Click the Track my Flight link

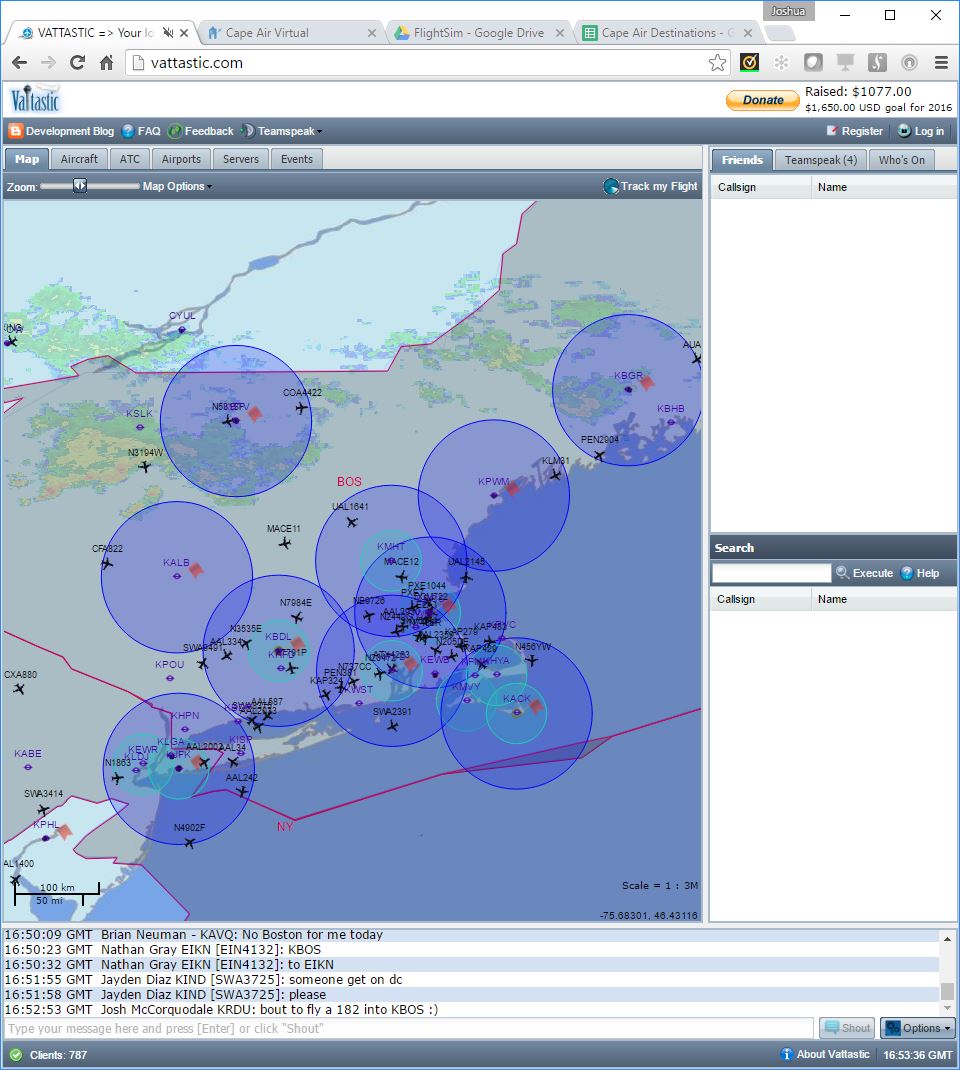(x=659, y=186)
